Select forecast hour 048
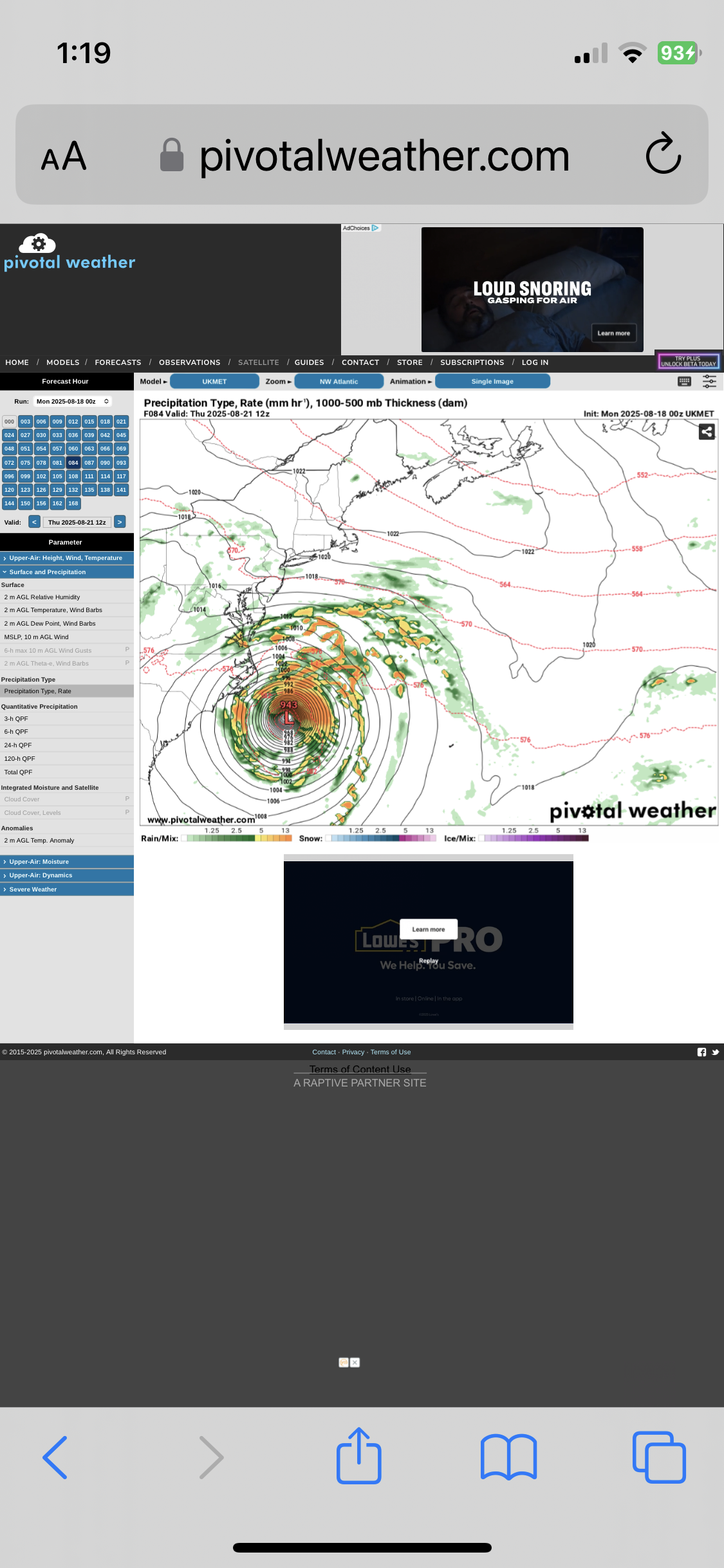 coord(9,449)
